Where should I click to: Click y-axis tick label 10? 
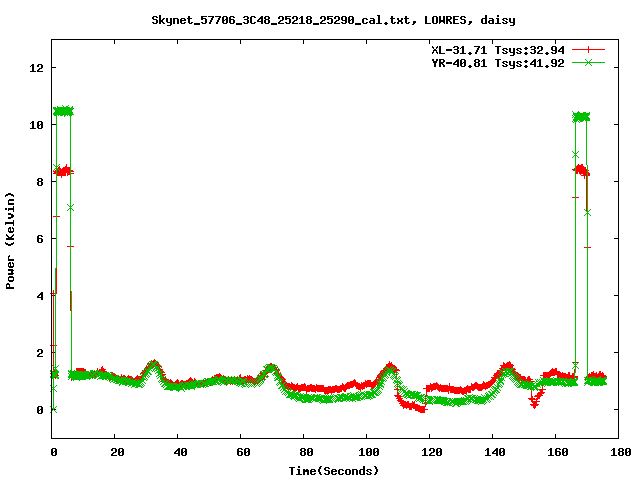click(x=36, y=125)
